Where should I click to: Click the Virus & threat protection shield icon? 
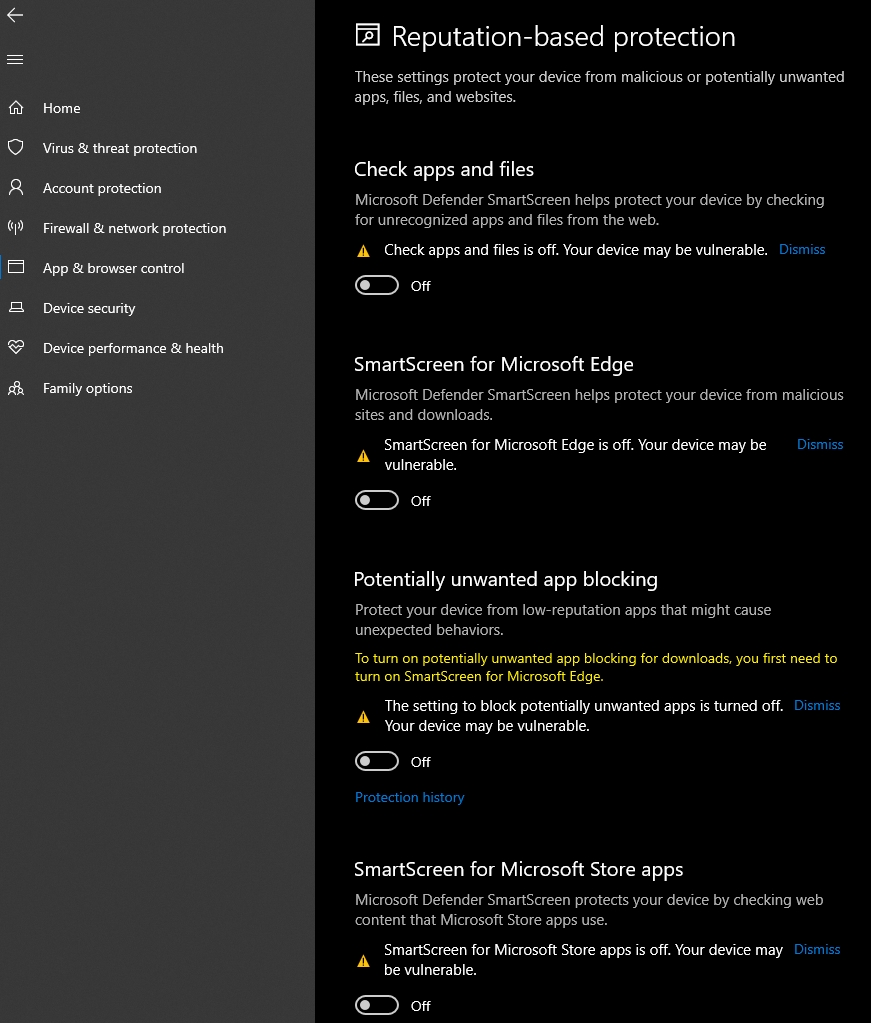coord(16,148)
